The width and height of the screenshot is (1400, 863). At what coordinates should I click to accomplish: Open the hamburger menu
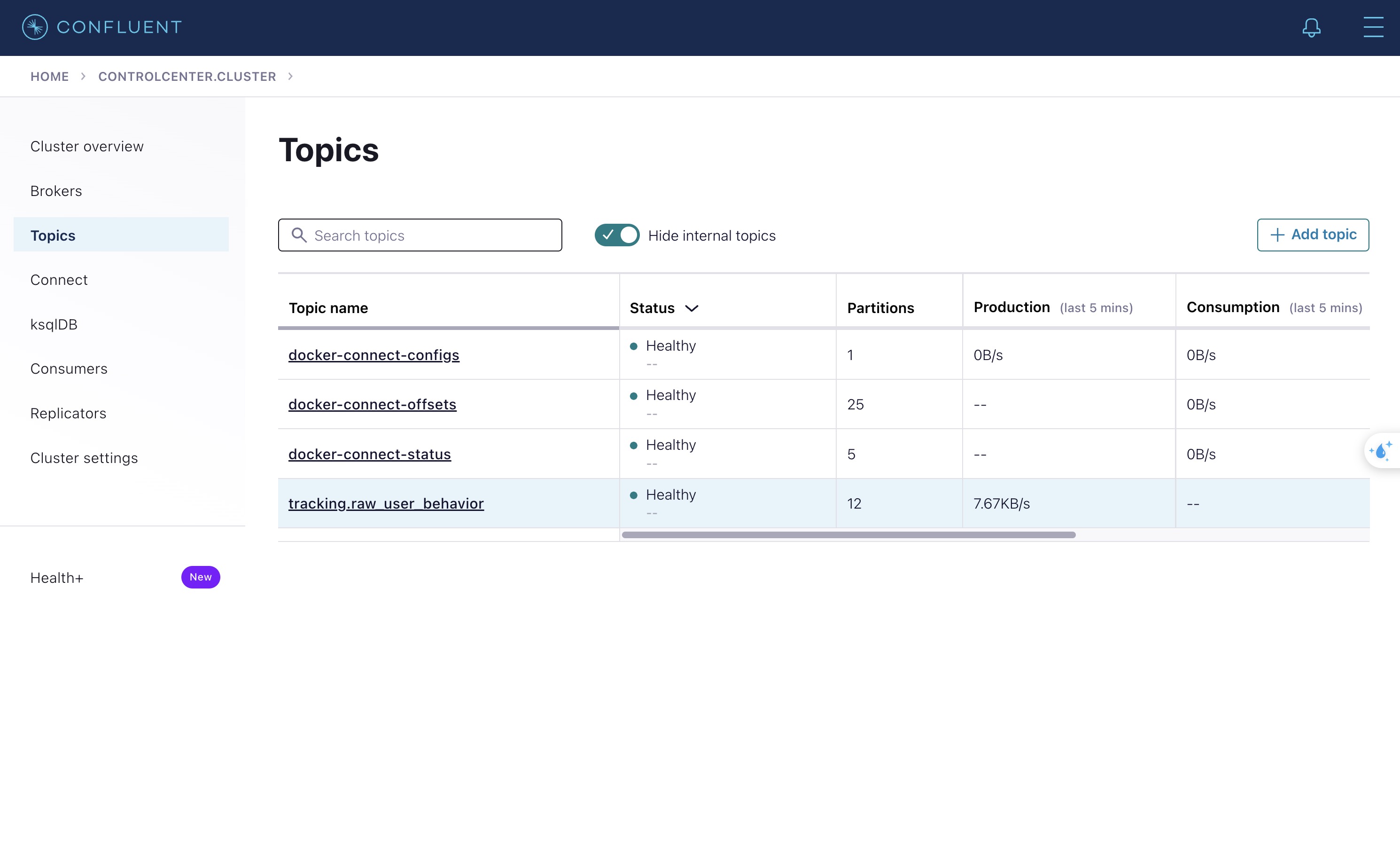tap(1373, 27)
